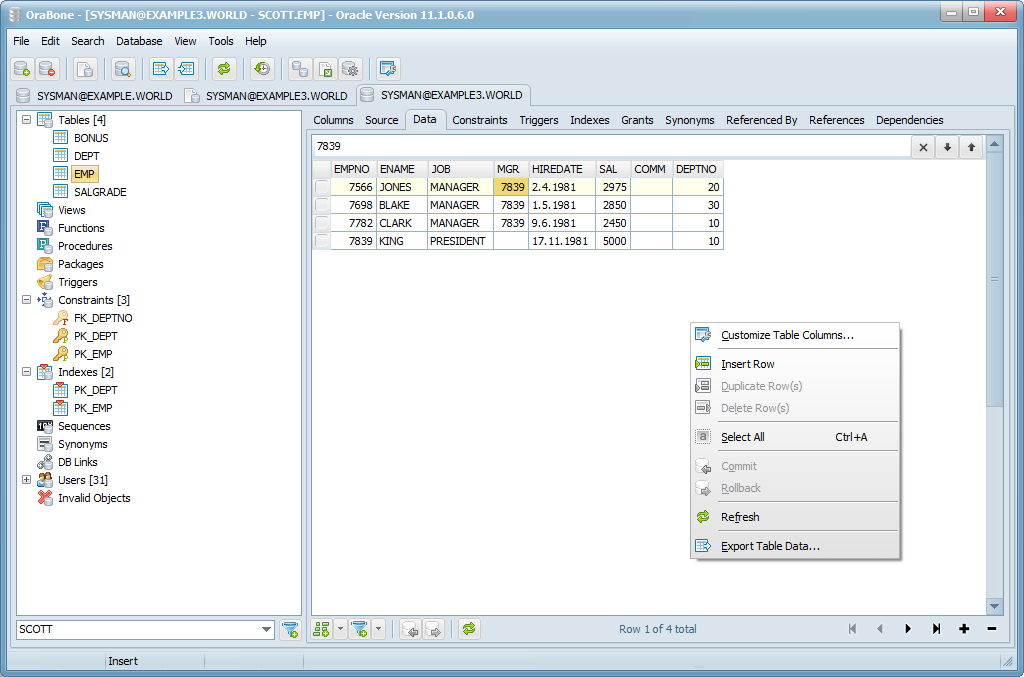Screen dimensions: 1024x677
Task: Open the SCOTT schema dropdown
Action: 266,629
